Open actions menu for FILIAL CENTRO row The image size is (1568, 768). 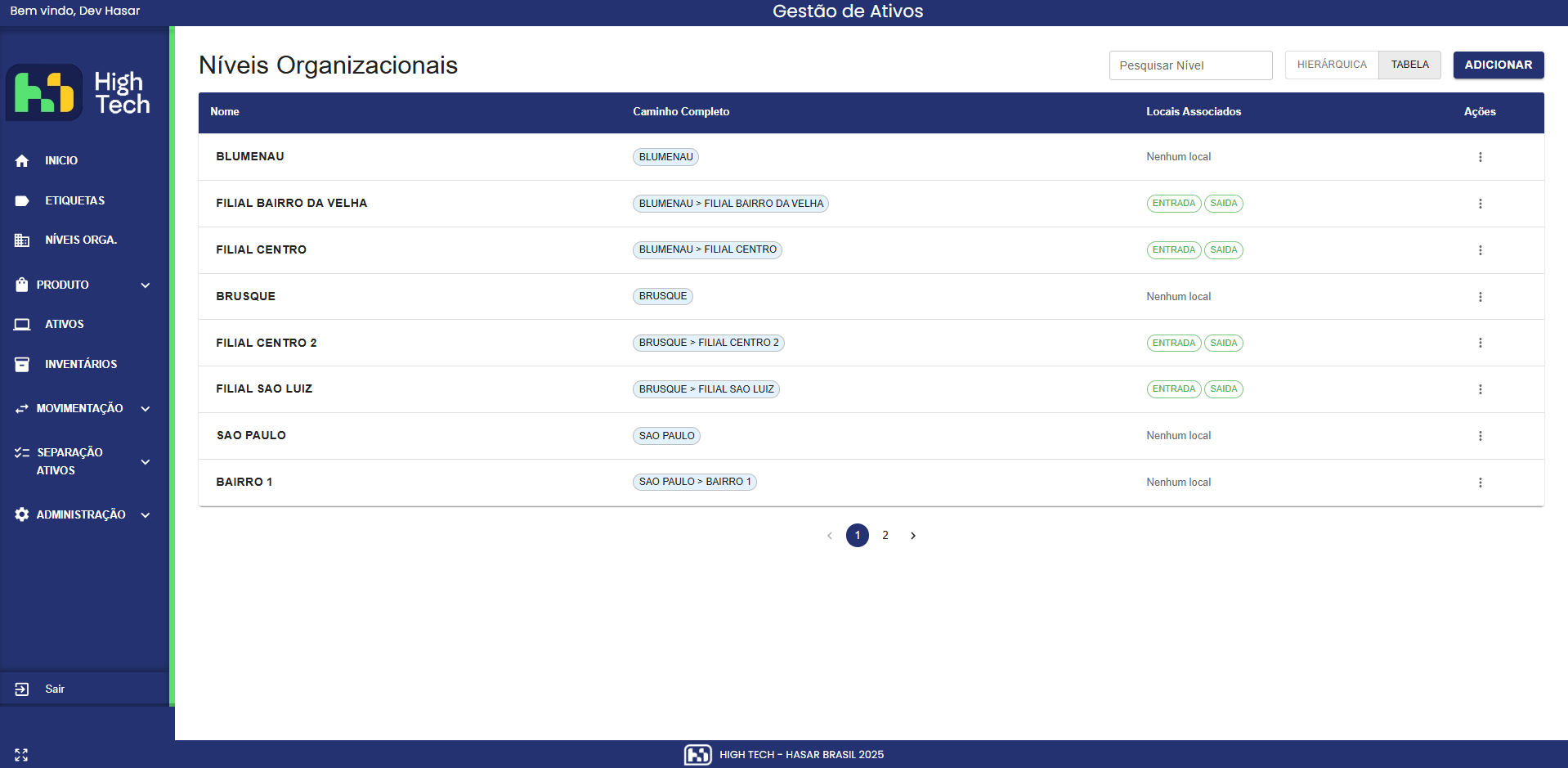pos(1480,250)
